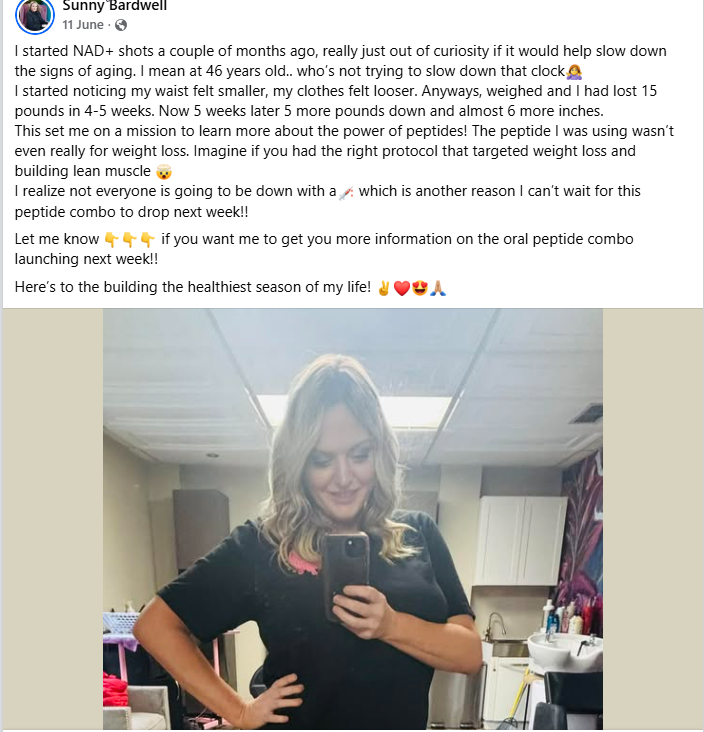The width and height of the screenshot is (704, 732).
Task: Click the syringe emoji in the post
Action: coord(346,192)
